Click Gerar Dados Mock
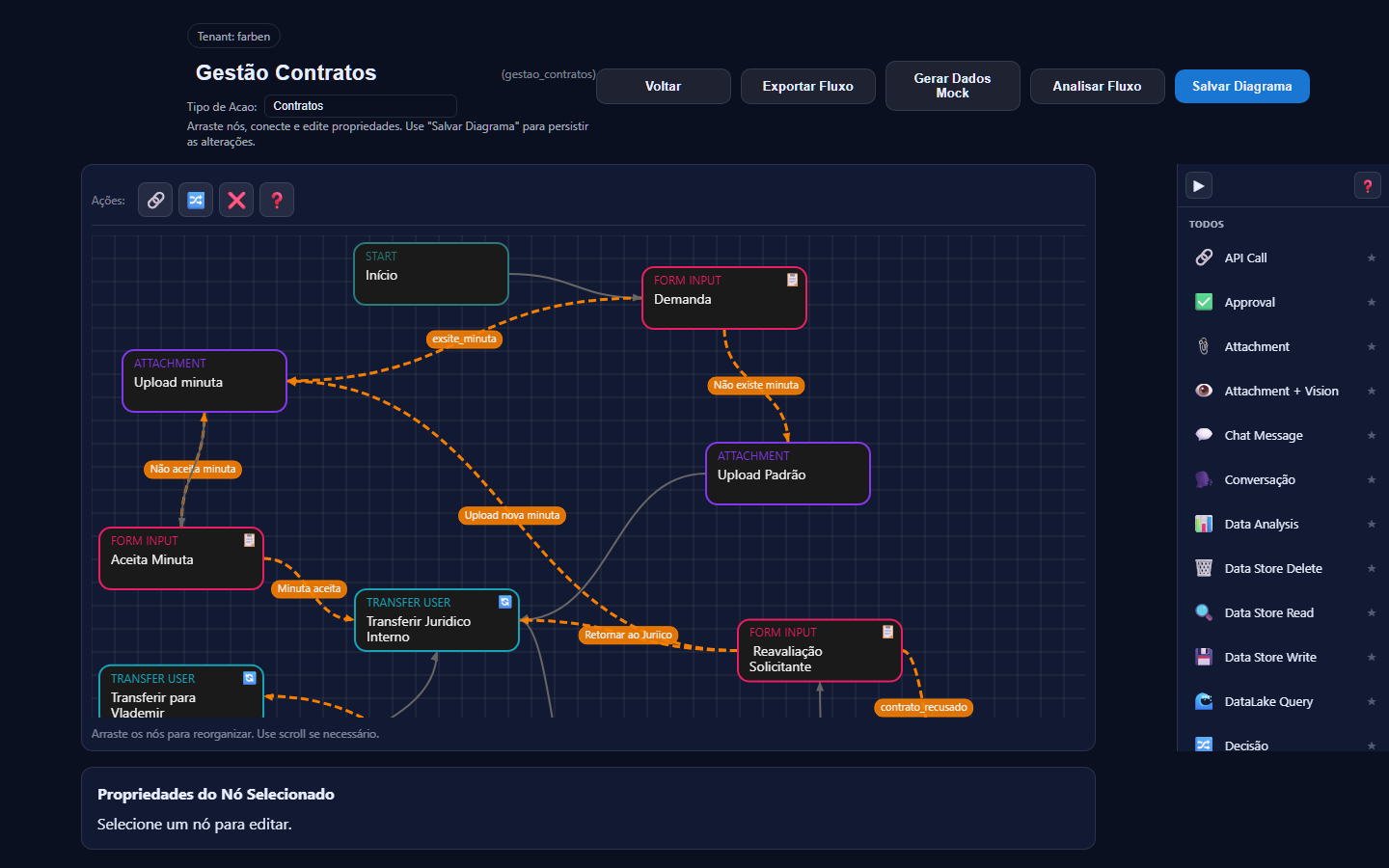The height and width of the screenshot is (868, 1389). (952, 86)
